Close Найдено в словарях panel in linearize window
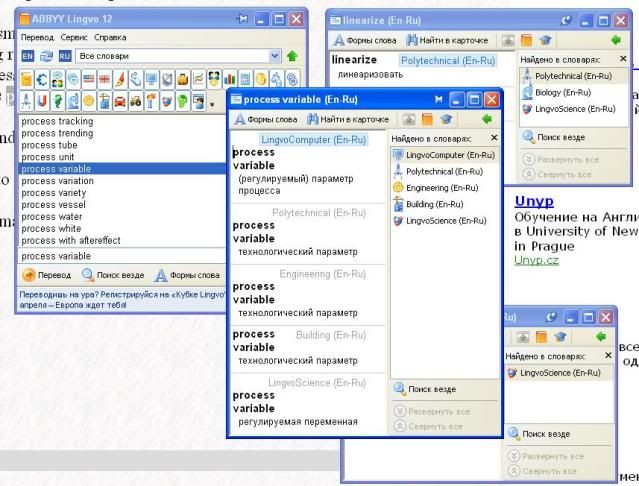Screen dimensions: 639x486 pyautogui.click(x=623, y=59)
